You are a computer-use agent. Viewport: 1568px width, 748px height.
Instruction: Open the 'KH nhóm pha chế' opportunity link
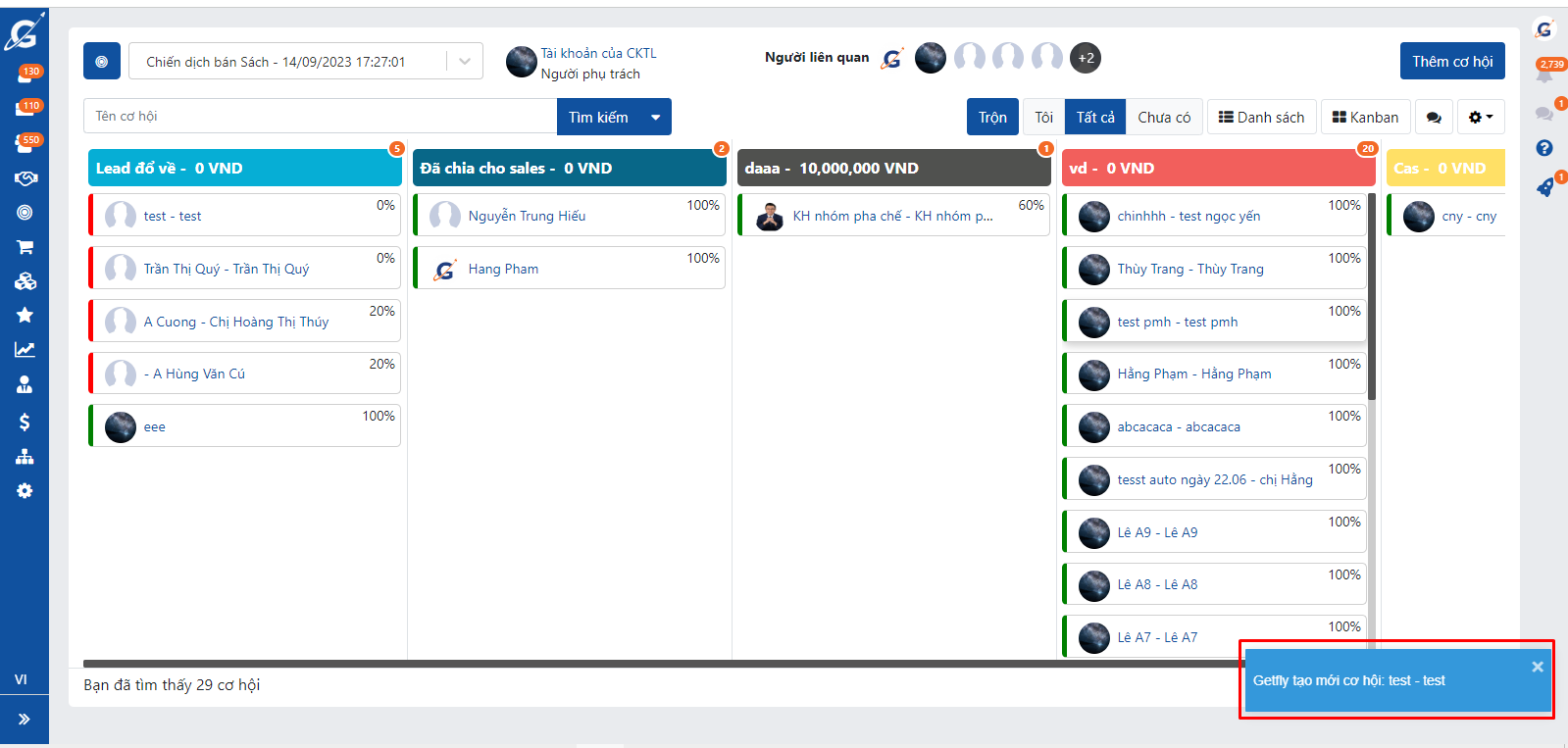[x=892, y=216]
